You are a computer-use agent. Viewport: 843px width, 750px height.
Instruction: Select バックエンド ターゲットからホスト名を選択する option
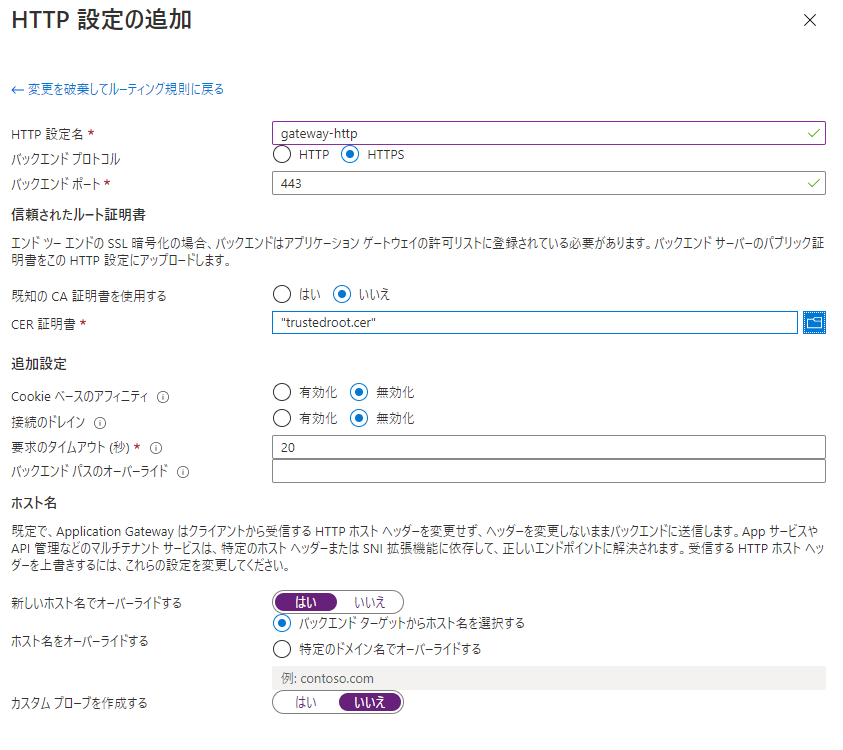[x=282, y=624]
